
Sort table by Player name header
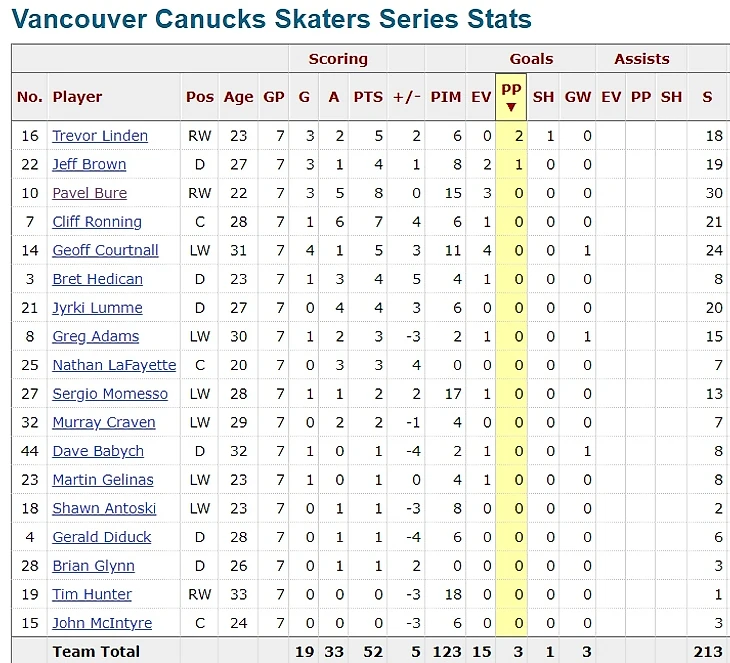click(x=77, y=97)
